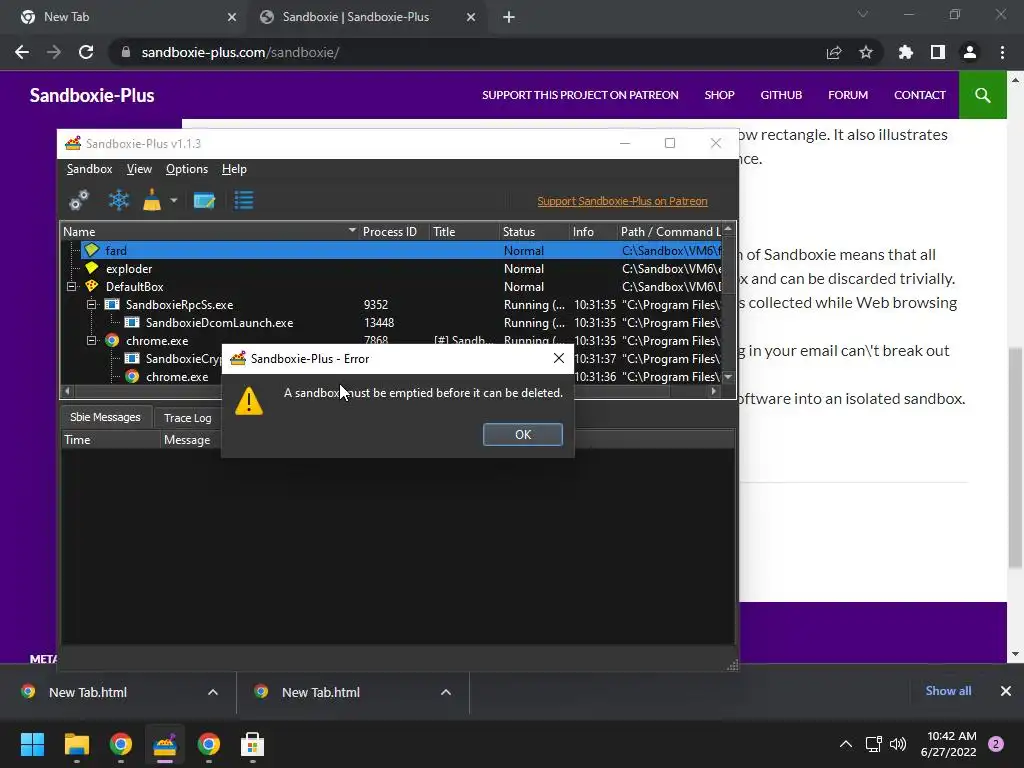Image resolution: width=1024 pixels, height=768 pixels.
Task: Open Microsoft Store from the taskbar
Action: [252, 744]
